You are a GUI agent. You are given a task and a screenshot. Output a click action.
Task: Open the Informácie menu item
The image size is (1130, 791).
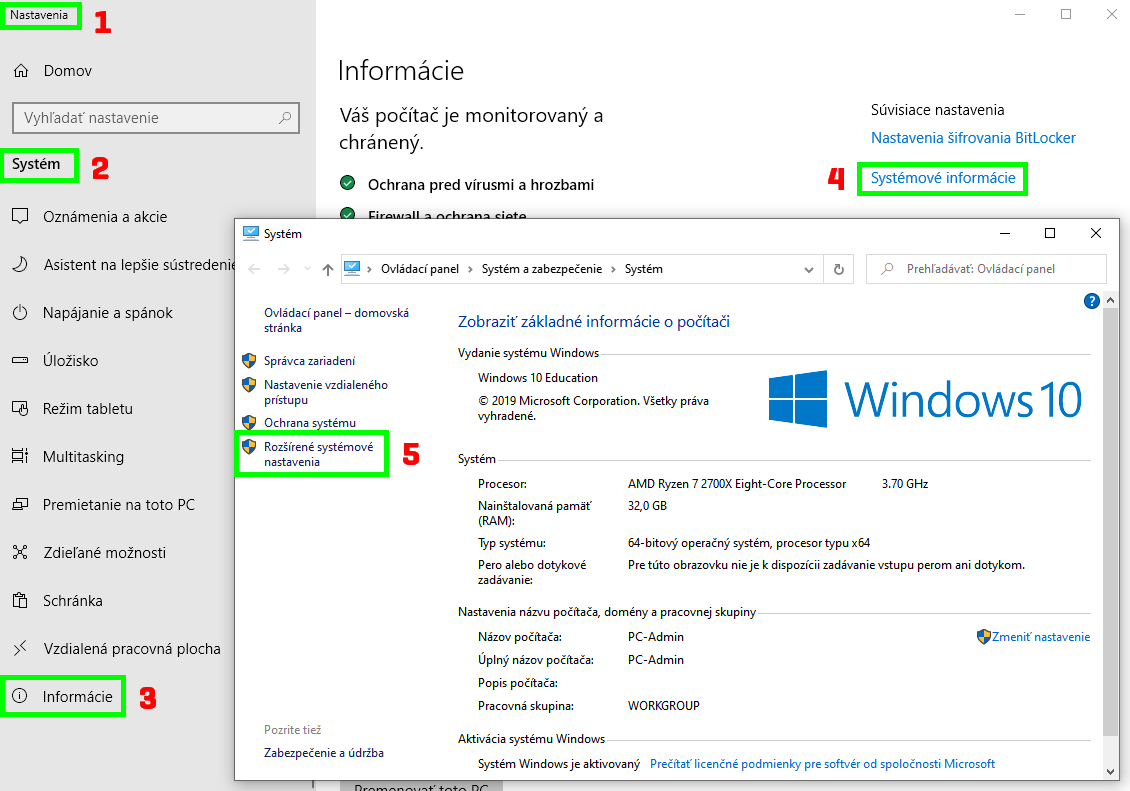[77, 696]
